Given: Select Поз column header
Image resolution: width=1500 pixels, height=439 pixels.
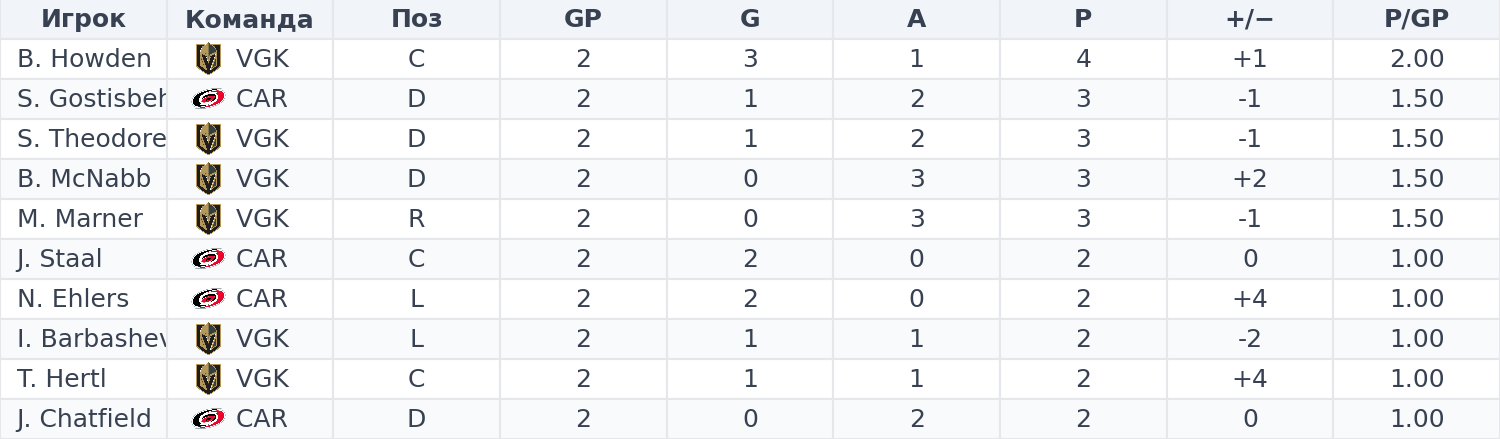Looking at the screenshot, I should 416,19.
